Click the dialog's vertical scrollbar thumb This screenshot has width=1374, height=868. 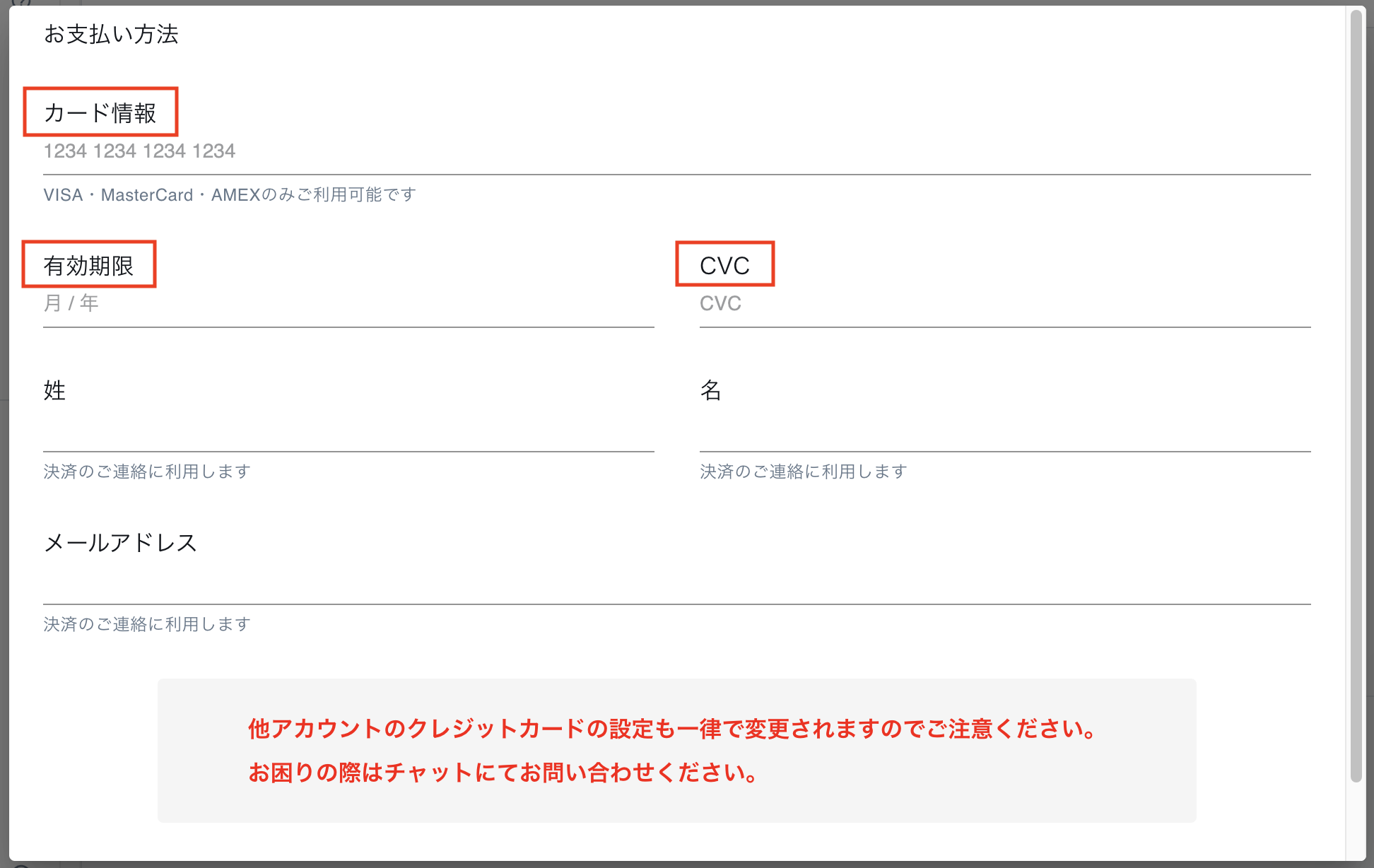click(x=1356, y=396)
